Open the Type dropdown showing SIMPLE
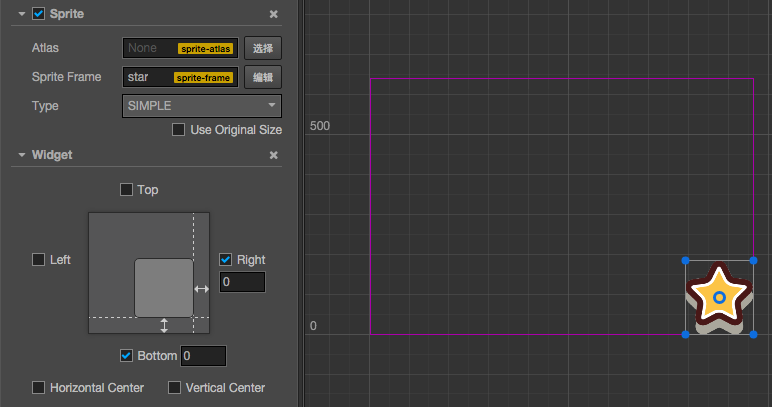 [201, 105]
